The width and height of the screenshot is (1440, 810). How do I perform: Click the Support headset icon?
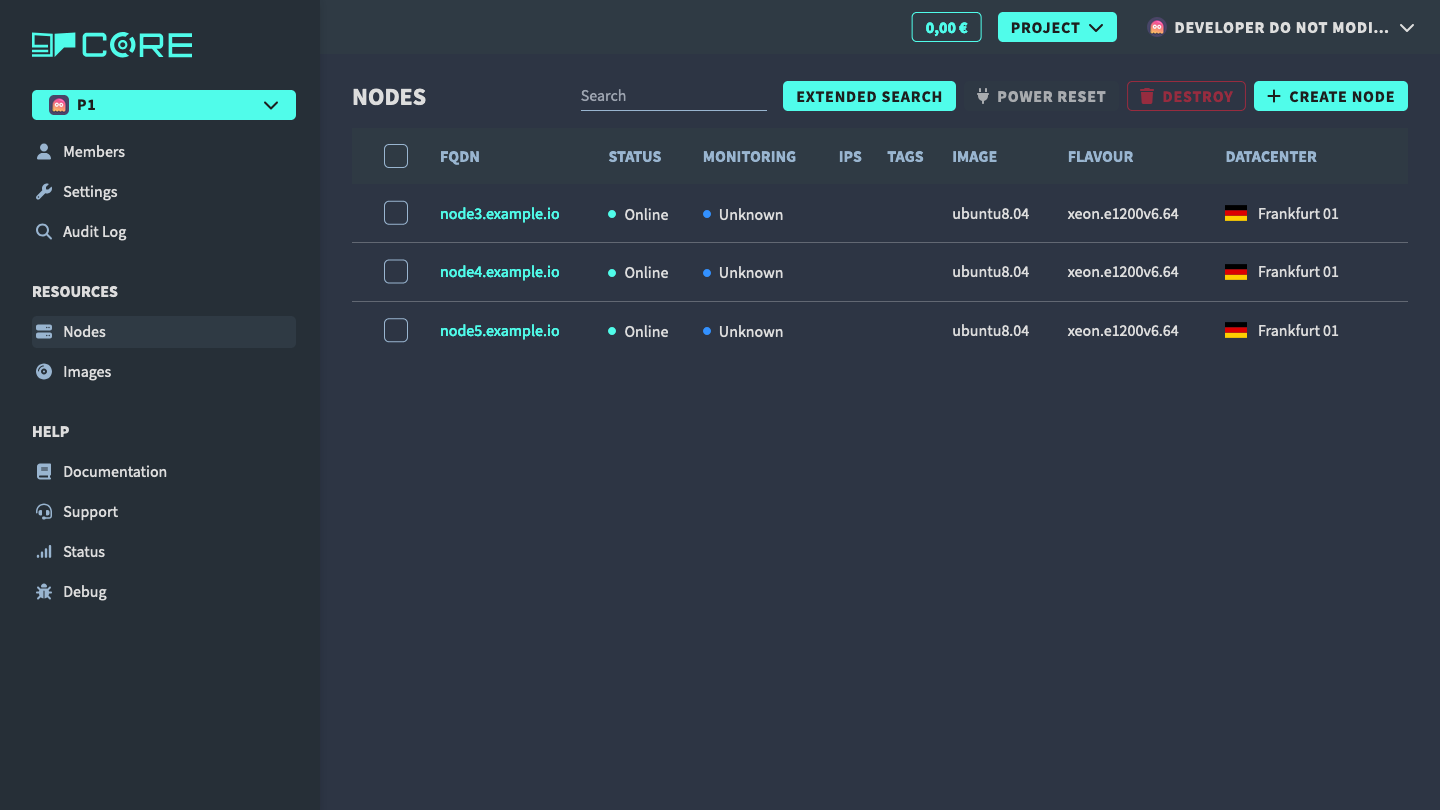[x=44, y=512]
